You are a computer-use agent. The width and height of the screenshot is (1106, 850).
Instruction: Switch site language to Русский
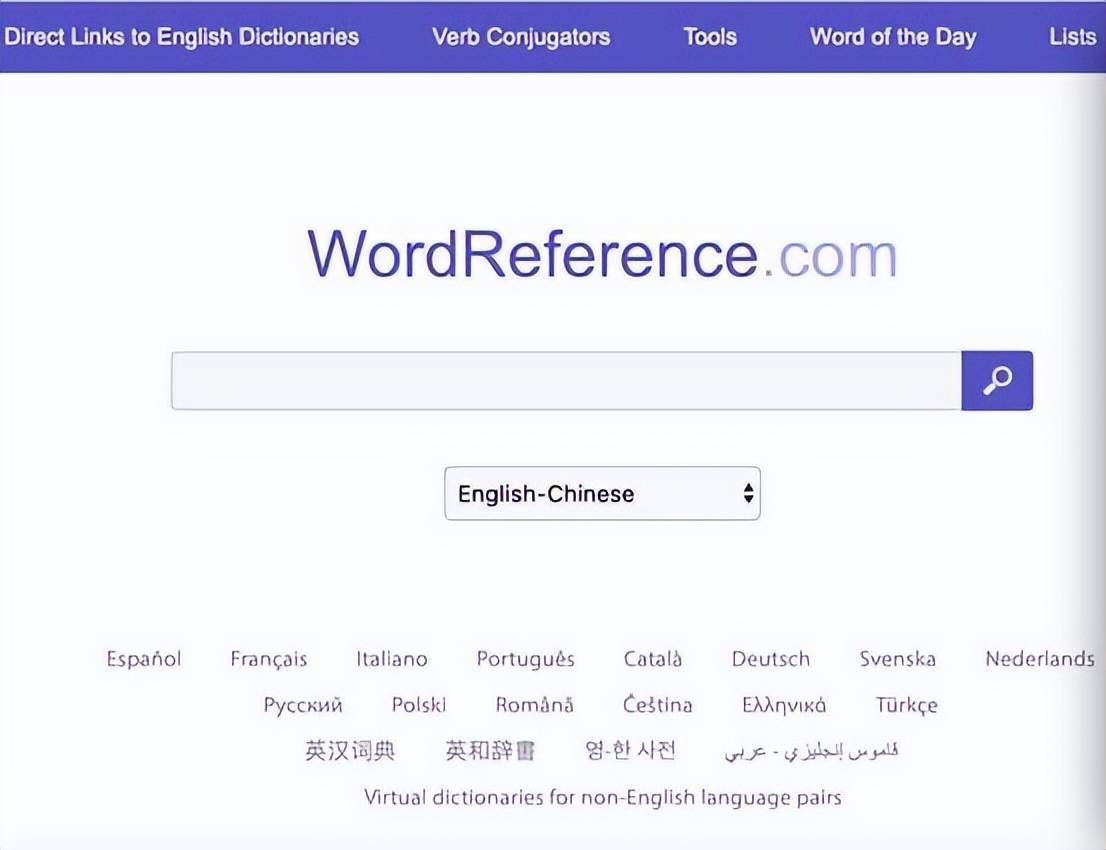point(303,705)
